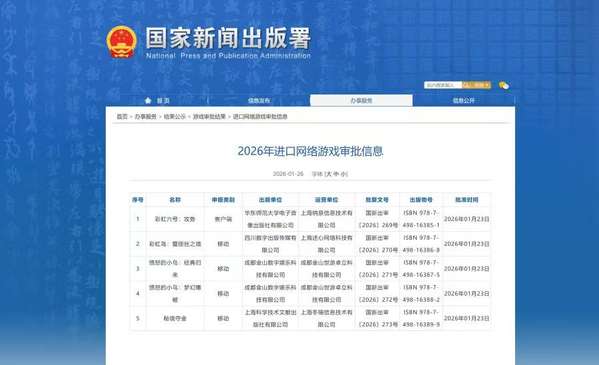The height and width of the screenshot is (365, 599).
Task: Click the publish date 2026-01-26
Action: tap(288, 174)
